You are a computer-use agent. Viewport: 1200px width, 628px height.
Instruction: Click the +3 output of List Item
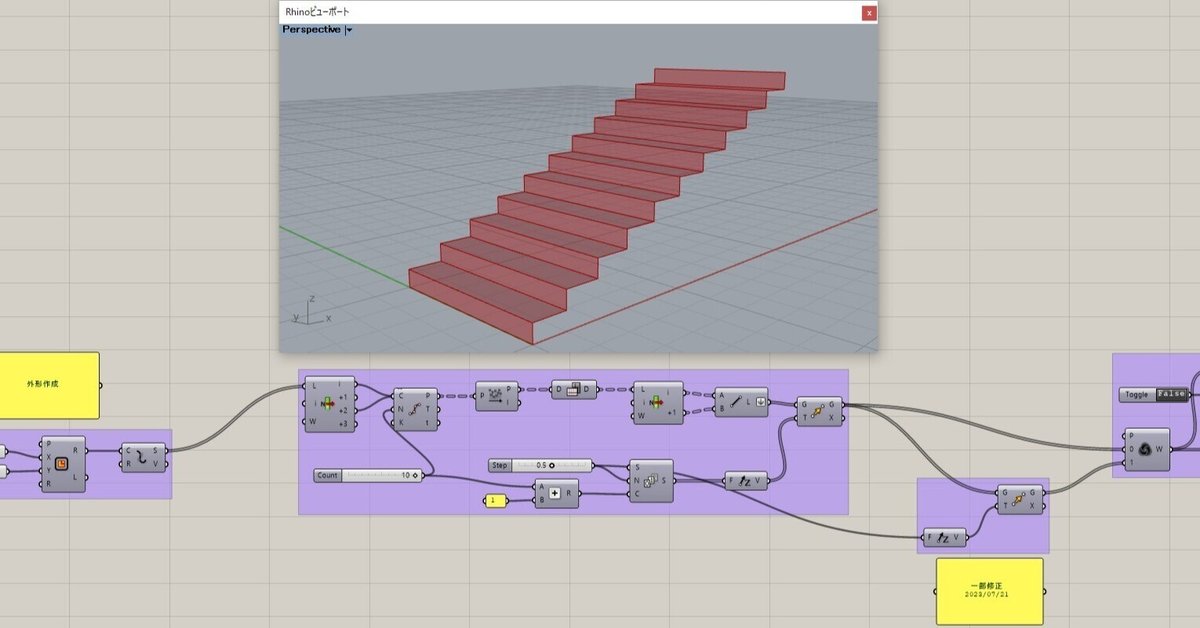click(345, 424)
